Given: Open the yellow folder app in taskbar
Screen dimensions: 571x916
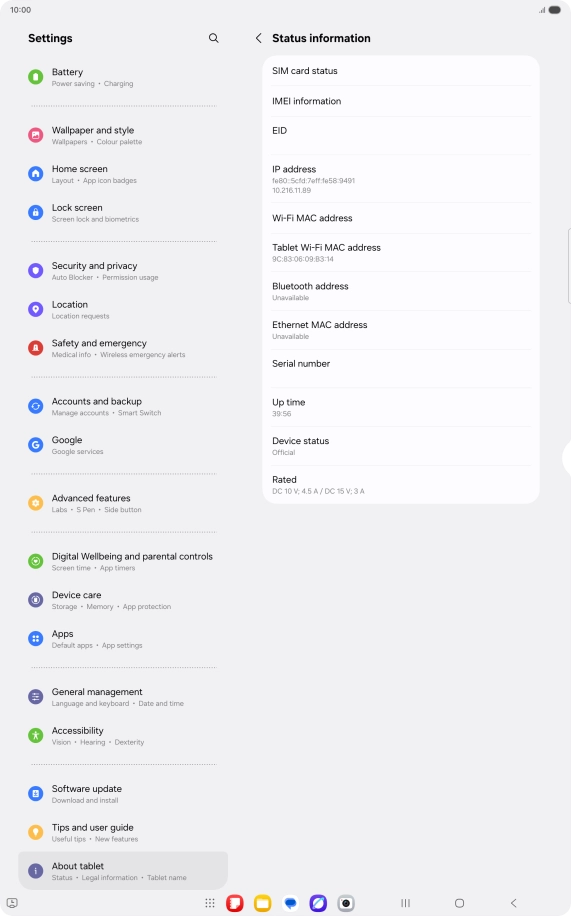Looking at the screenshot, I should (262, 903).
